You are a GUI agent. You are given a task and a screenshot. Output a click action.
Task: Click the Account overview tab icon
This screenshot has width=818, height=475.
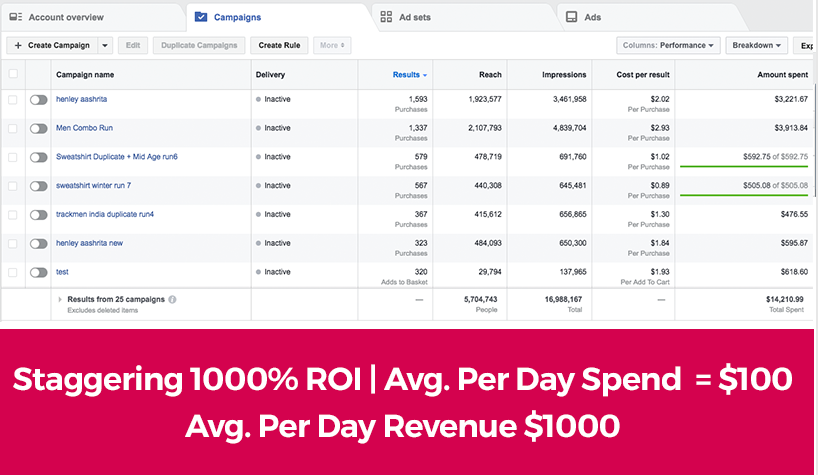pyautogui.click(x=15, y=17)
